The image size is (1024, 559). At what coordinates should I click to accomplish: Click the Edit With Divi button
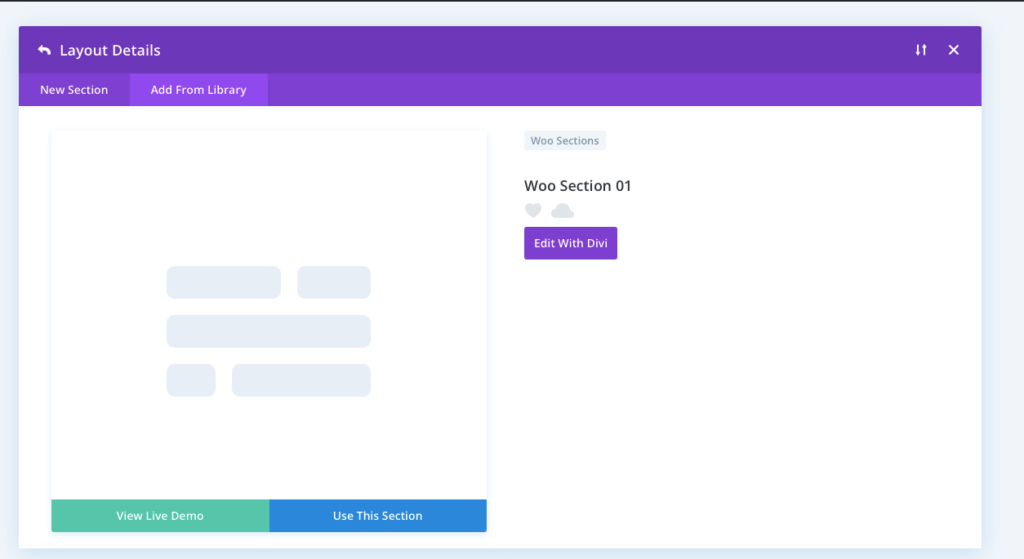(x=571, y=243)
